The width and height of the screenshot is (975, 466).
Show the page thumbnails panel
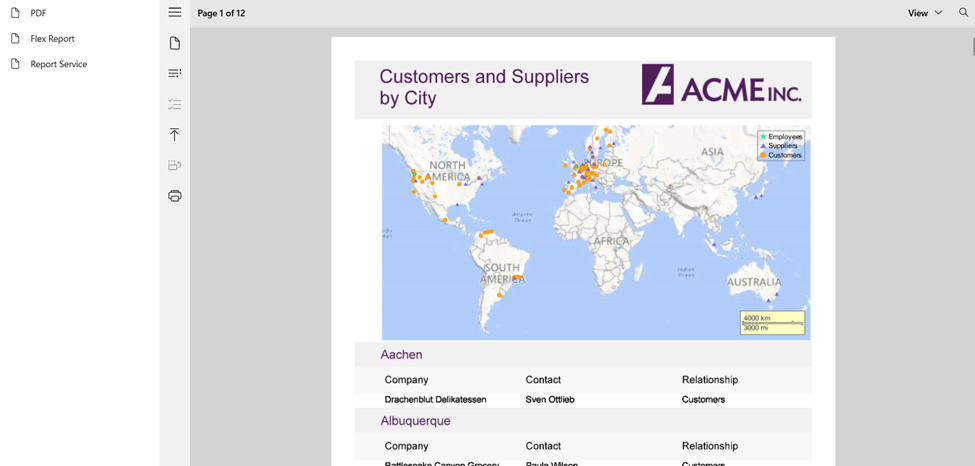pos(175,43)
